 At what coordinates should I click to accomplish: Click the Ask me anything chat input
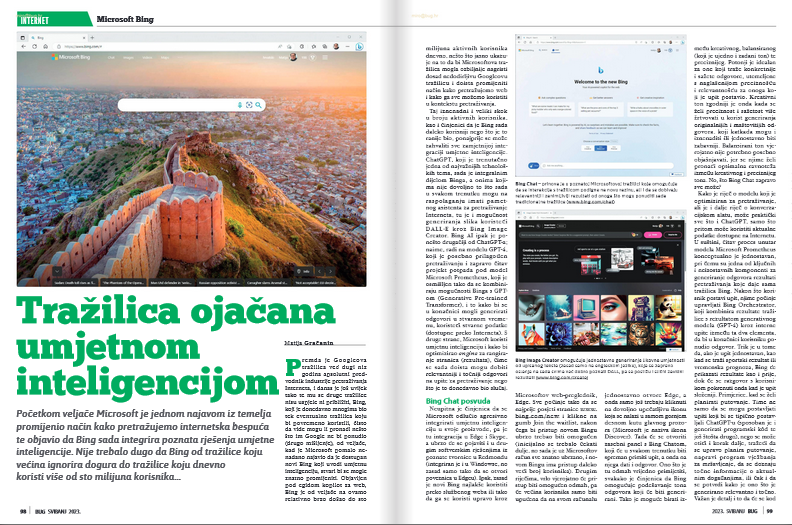tap(607, 166)
